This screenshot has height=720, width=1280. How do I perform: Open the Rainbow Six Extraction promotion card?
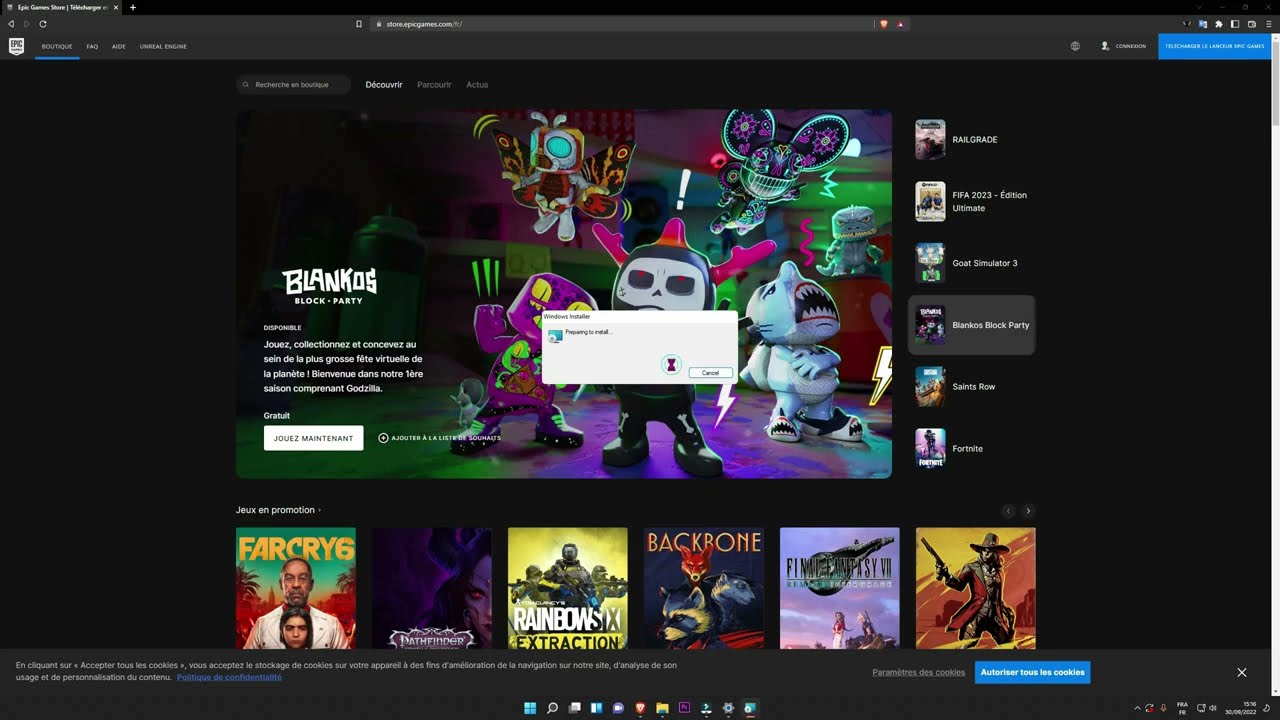click(568, 588)
